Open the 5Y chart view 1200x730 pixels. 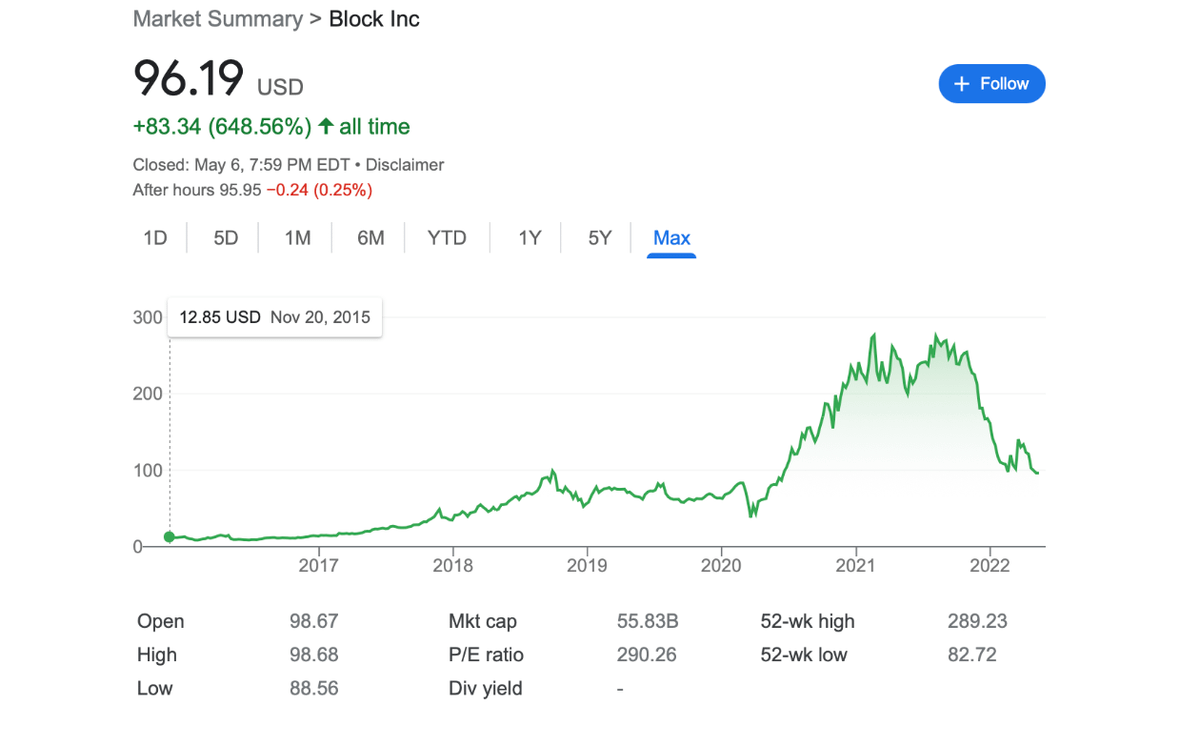tap(599, 238)
